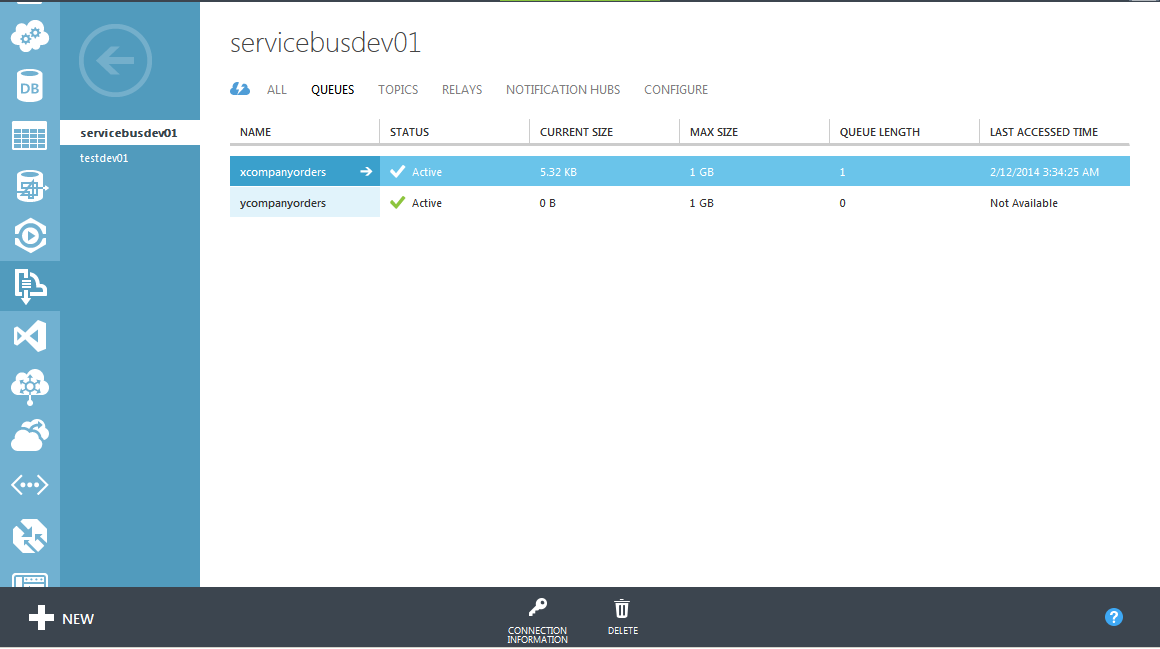Screen dimensions: 1160x649
Task: Click the xcompanyorders Active checkmark
Action: [x=397, y=172]
